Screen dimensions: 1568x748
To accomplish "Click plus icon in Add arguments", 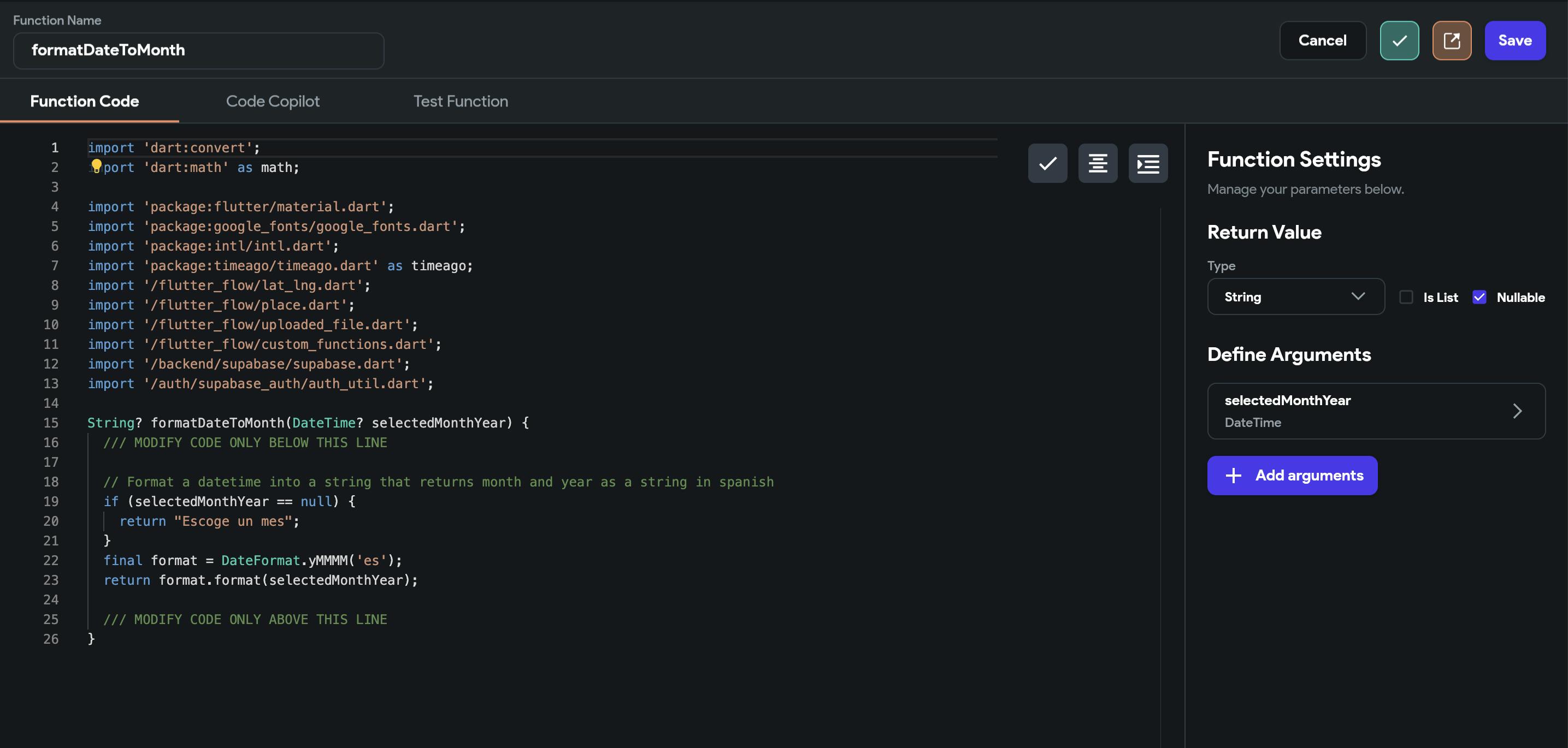I will [1233, 475].
